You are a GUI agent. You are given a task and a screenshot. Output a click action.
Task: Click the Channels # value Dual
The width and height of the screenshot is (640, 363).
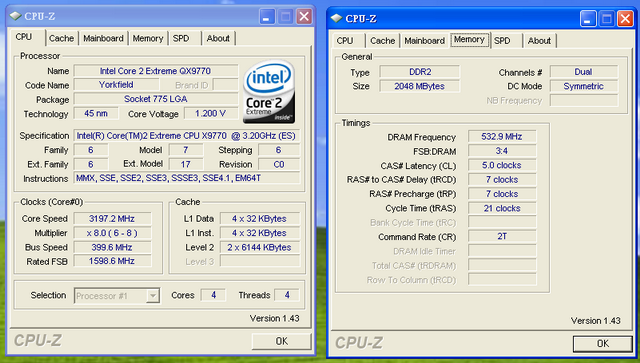tap(584, 72)
